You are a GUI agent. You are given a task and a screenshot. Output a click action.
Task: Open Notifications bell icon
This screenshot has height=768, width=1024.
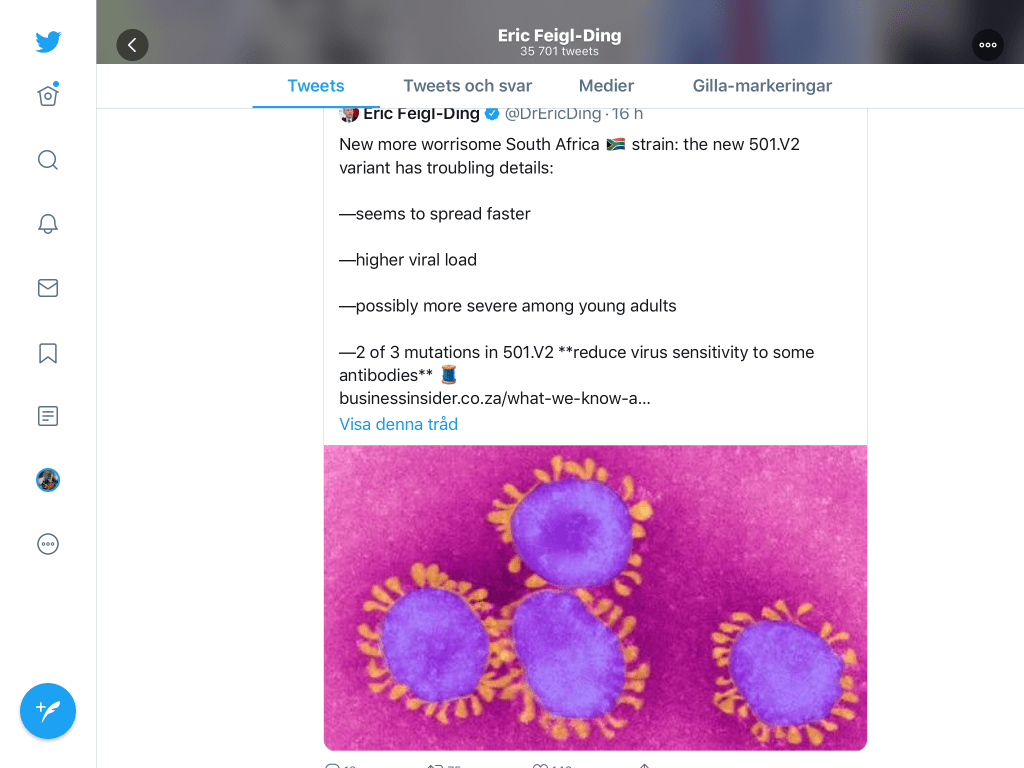pyautogui.click(x=48, y=224)
